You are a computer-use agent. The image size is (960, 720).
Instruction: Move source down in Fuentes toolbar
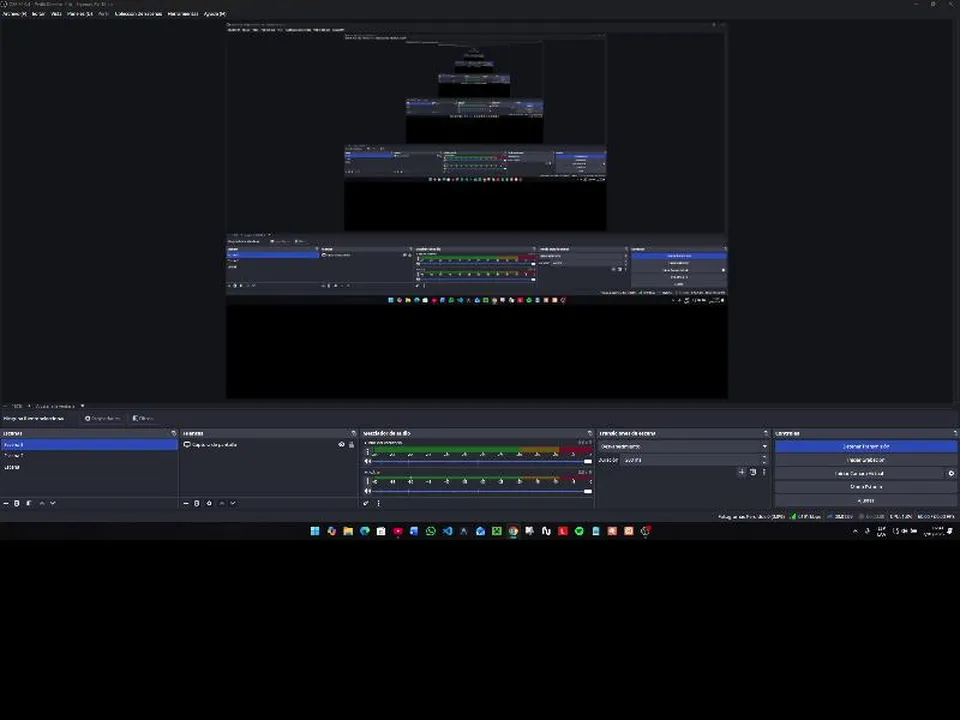click(233, 503)
